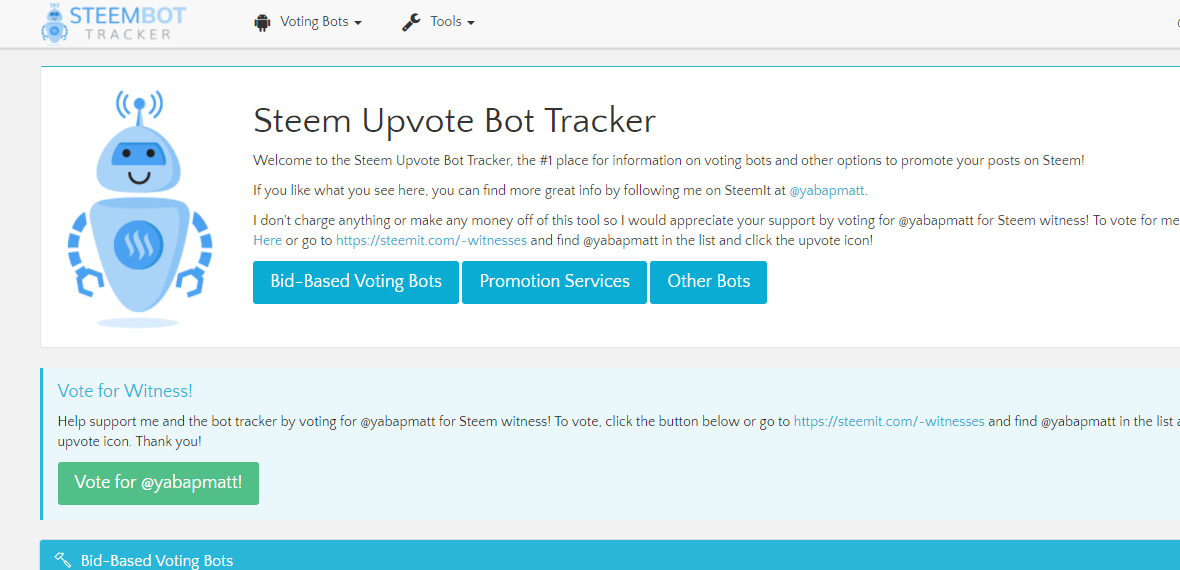1180x570 pixels.
Task: Open the steemit.com/~witnesses link in the welcome text
Action: point(431,241)
